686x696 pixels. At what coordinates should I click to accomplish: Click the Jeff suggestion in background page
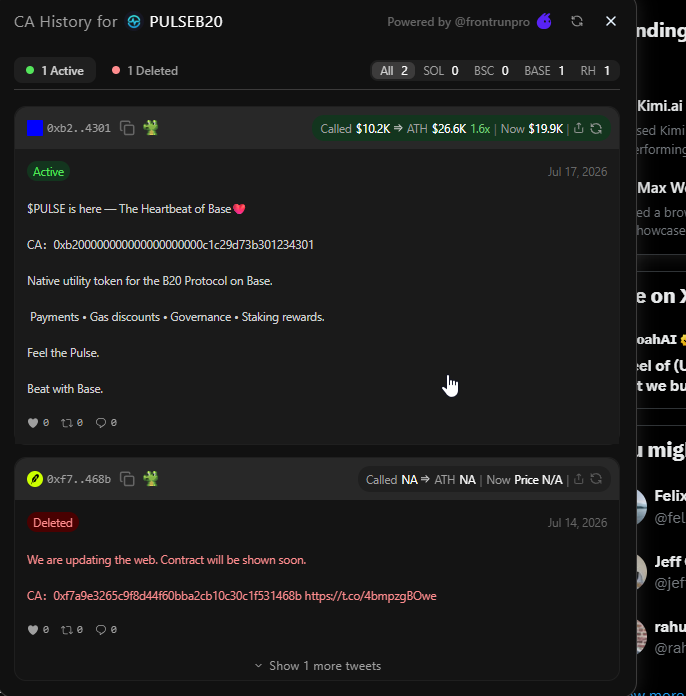(x=662, y=572)
